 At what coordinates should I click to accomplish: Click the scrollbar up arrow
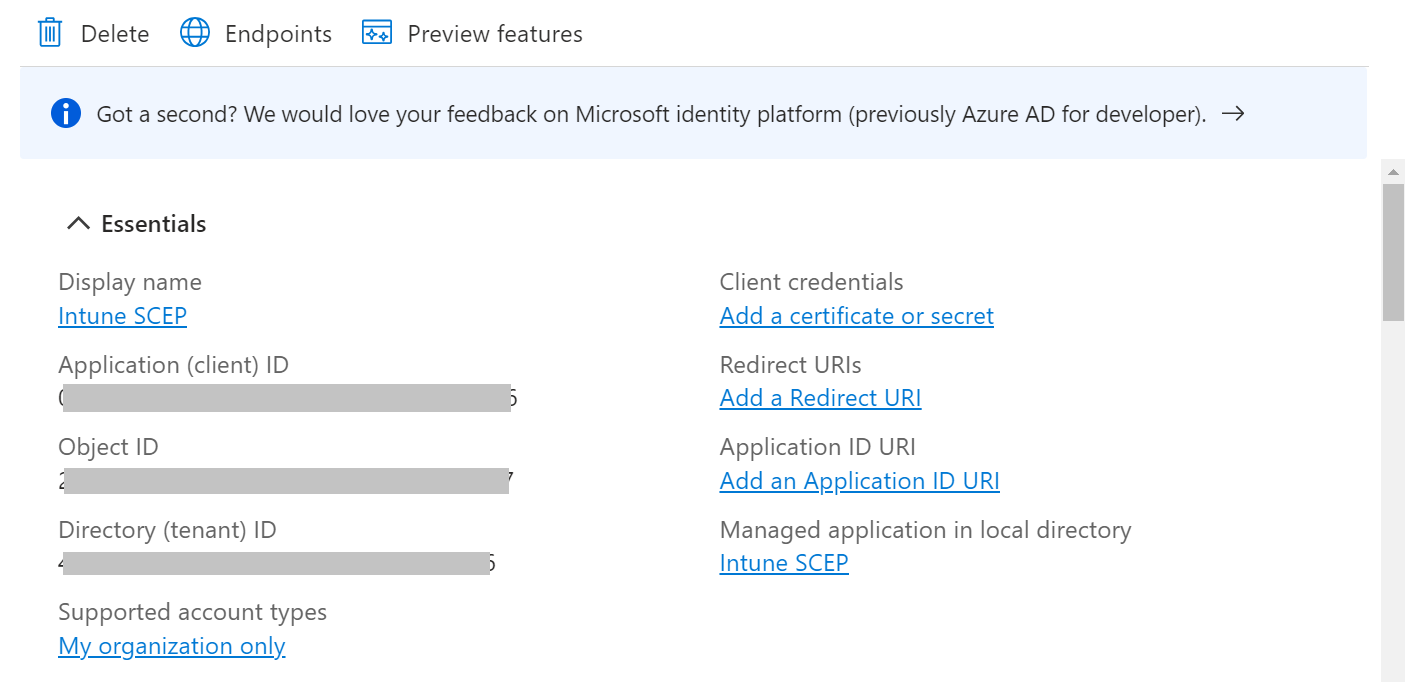(x=1393, y=172)
